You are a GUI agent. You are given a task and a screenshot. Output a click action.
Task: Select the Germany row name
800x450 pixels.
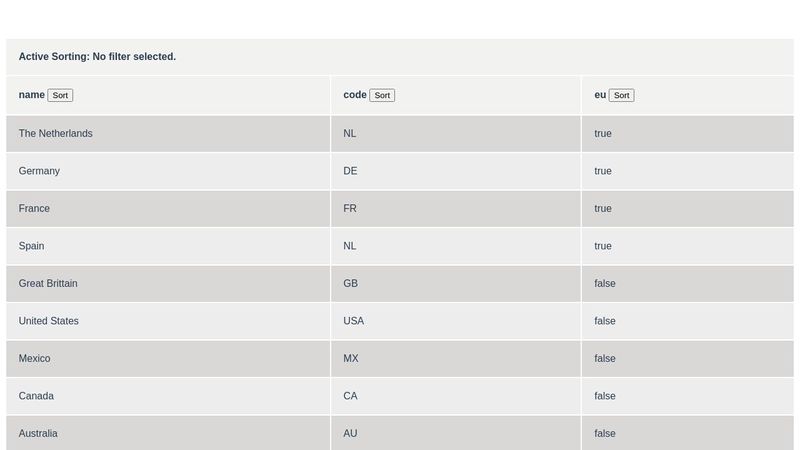(39, 171)
